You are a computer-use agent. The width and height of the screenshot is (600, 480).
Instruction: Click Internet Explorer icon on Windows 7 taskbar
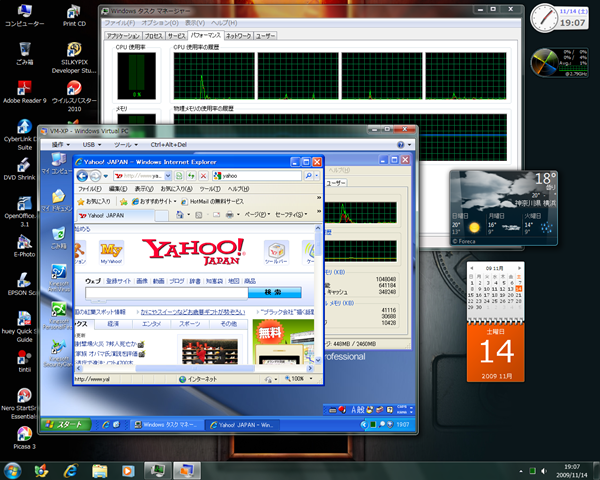[70, 469]
